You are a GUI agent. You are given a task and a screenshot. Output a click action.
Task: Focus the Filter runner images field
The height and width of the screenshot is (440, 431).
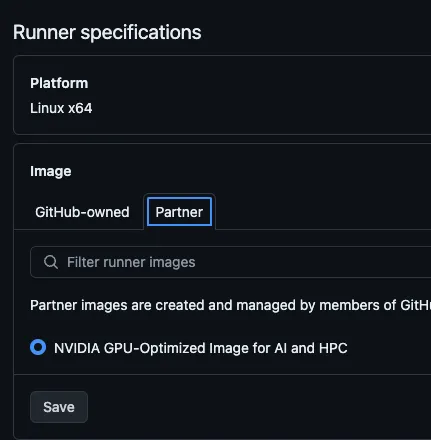(x=231, y=262)
